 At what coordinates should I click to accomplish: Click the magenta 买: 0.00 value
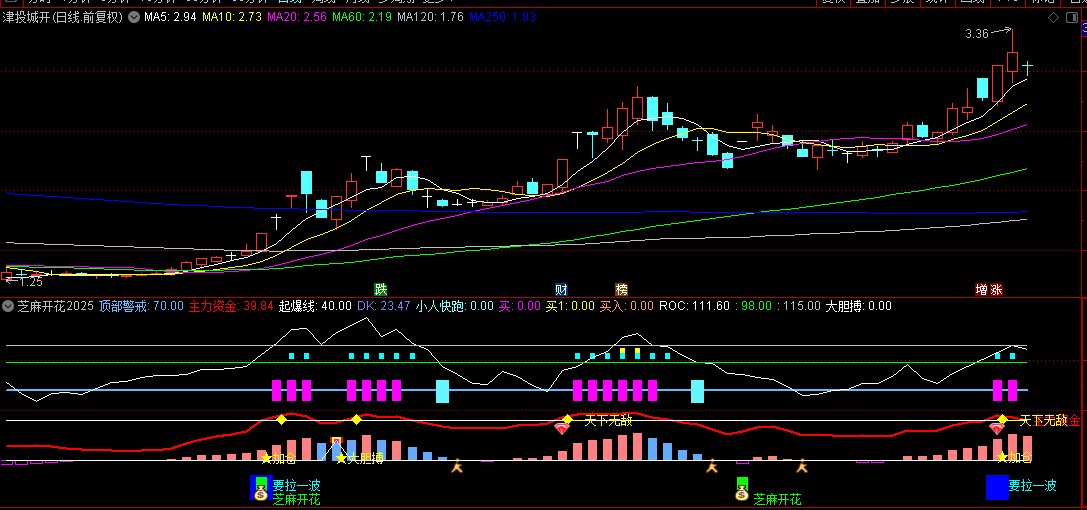(519, 306)
